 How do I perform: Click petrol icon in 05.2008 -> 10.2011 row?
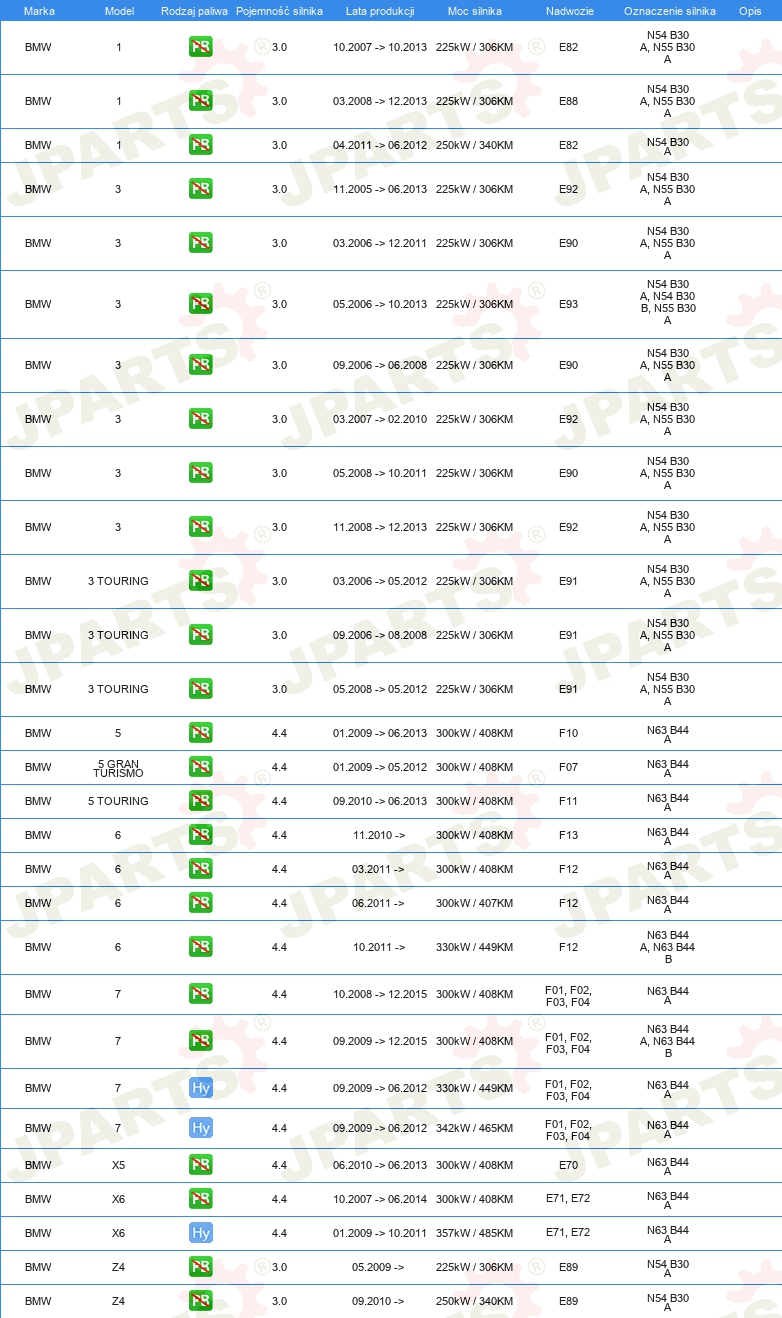point(200,473)
